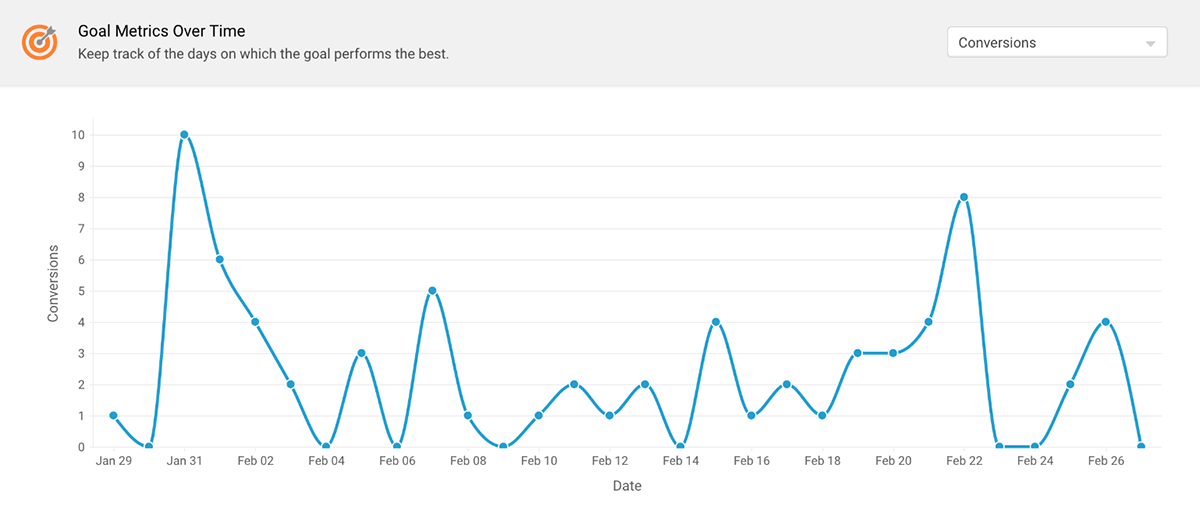Viewport: 1200px width, 528px height.
Task: Click the Goal Metrics Over Time heading
Action: (x=161, y=32)
